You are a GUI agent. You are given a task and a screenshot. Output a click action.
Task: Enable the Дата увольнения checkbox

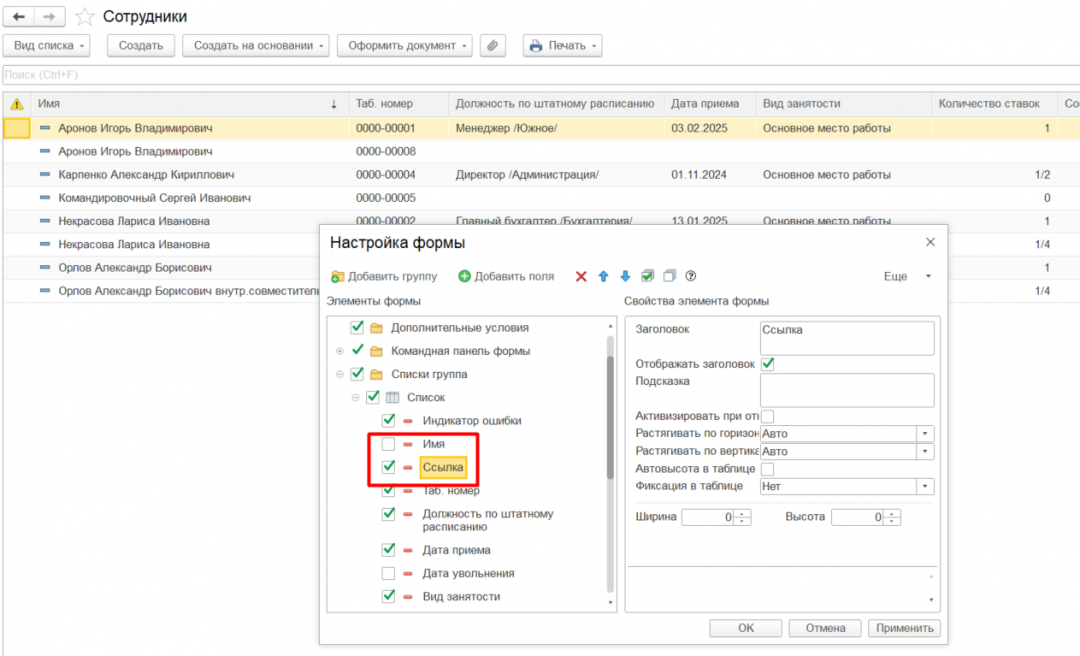coord(388,573)
